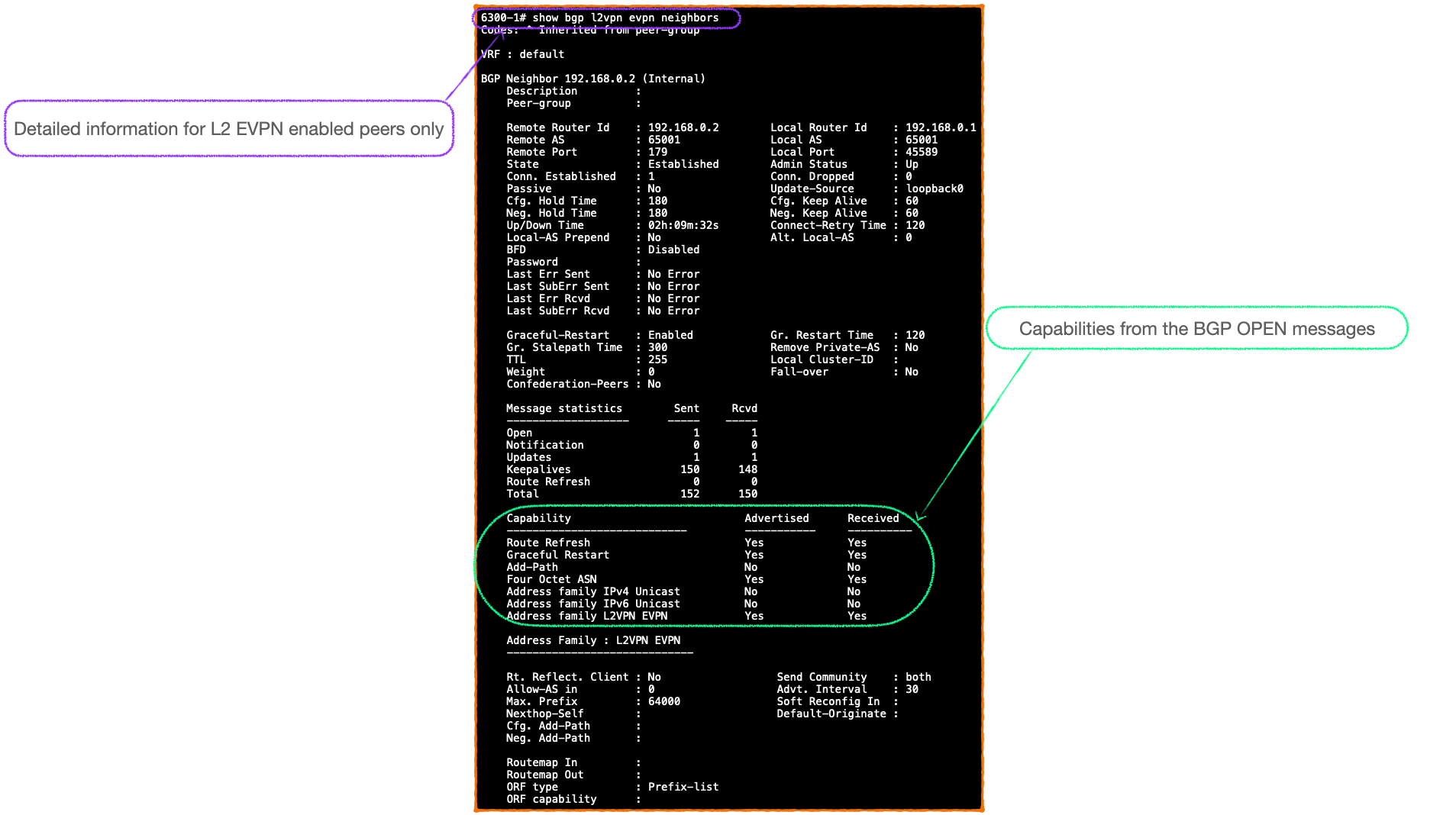
Task: Click the Admin Status value 'Up'
Action: pos(912,164)
